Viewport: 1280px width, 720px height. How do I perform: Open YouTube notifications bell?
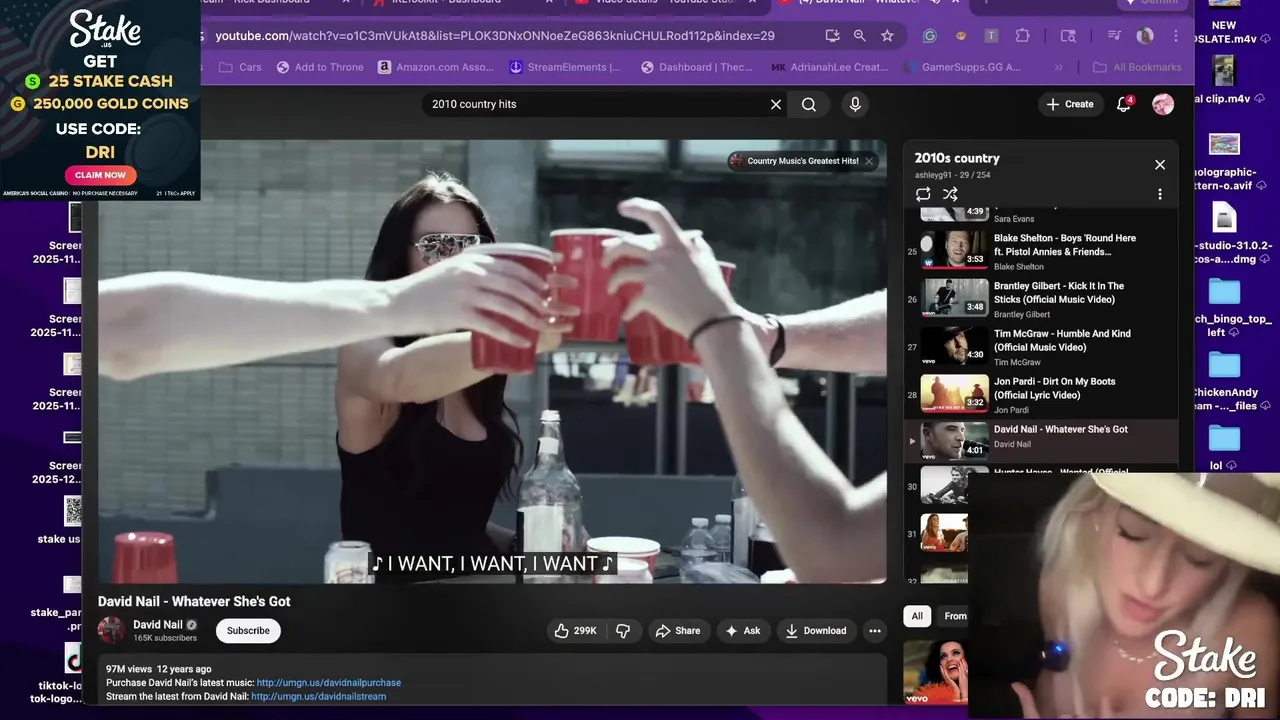pos(1124,104)
